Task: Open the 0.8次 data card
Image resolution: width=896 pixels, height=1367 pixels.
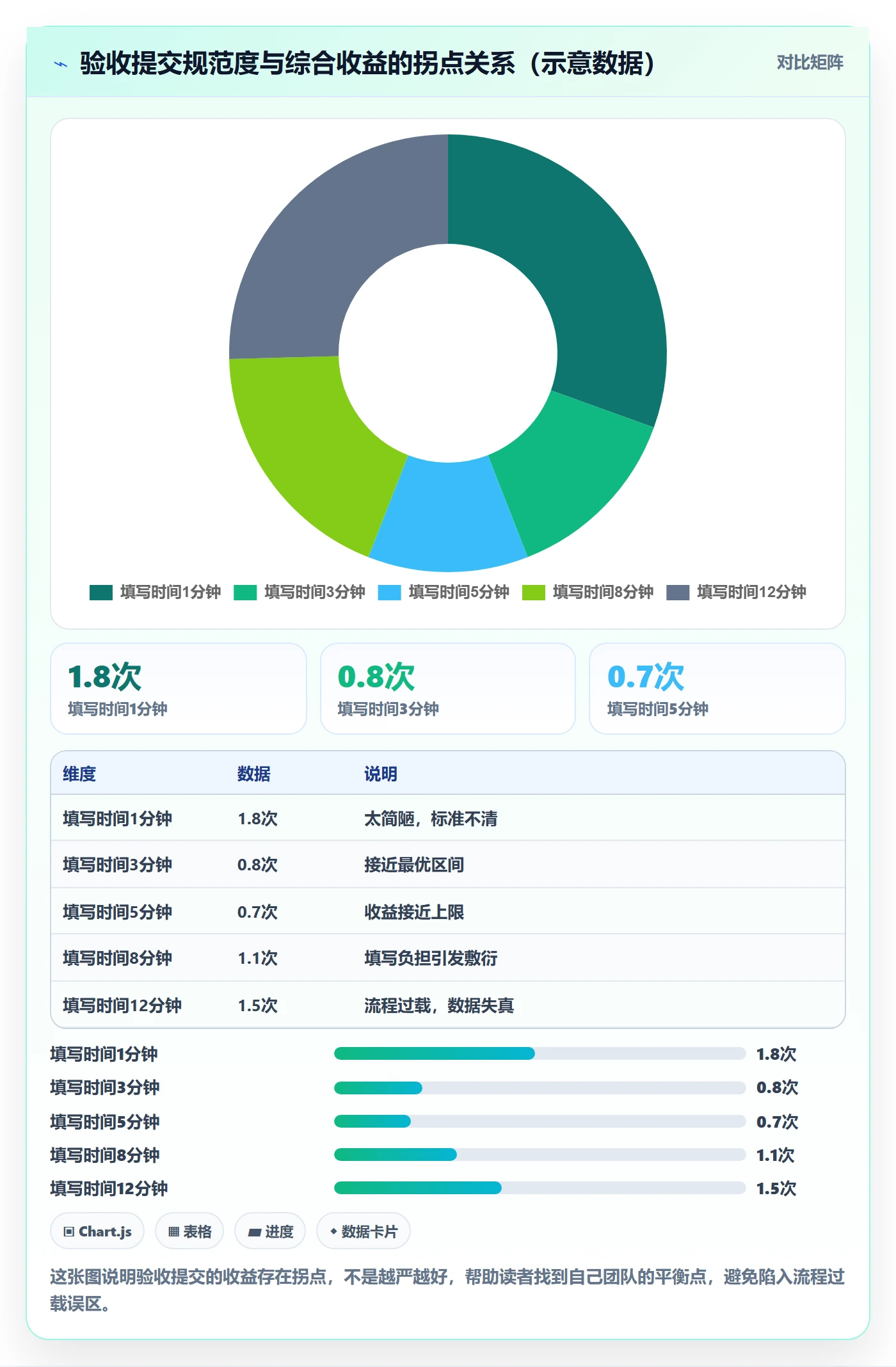Action: point(448,689)
